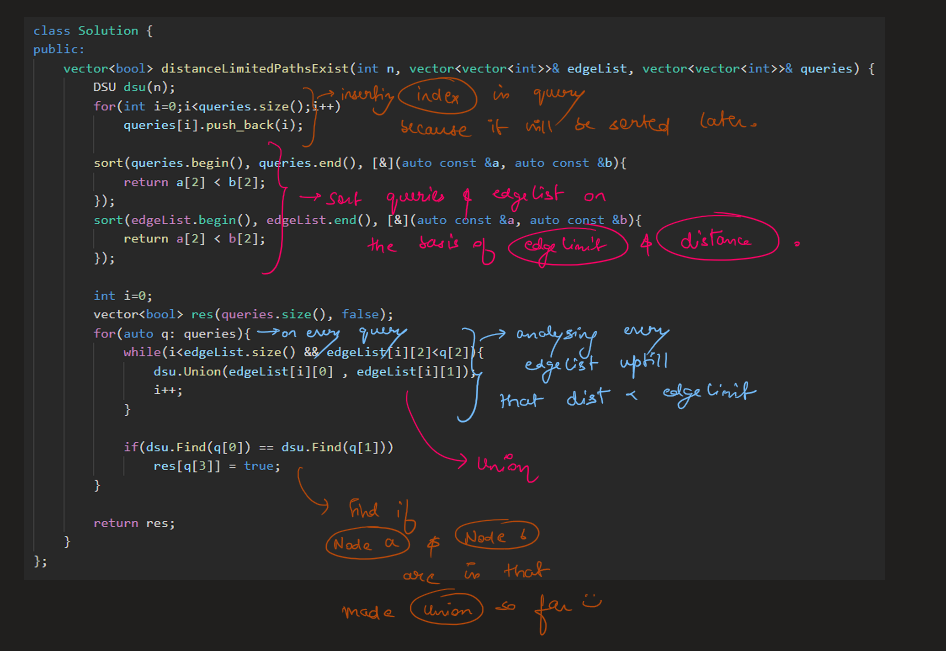
Task: Click the circled 'edge limit' annotation
Action: (567, 246)
